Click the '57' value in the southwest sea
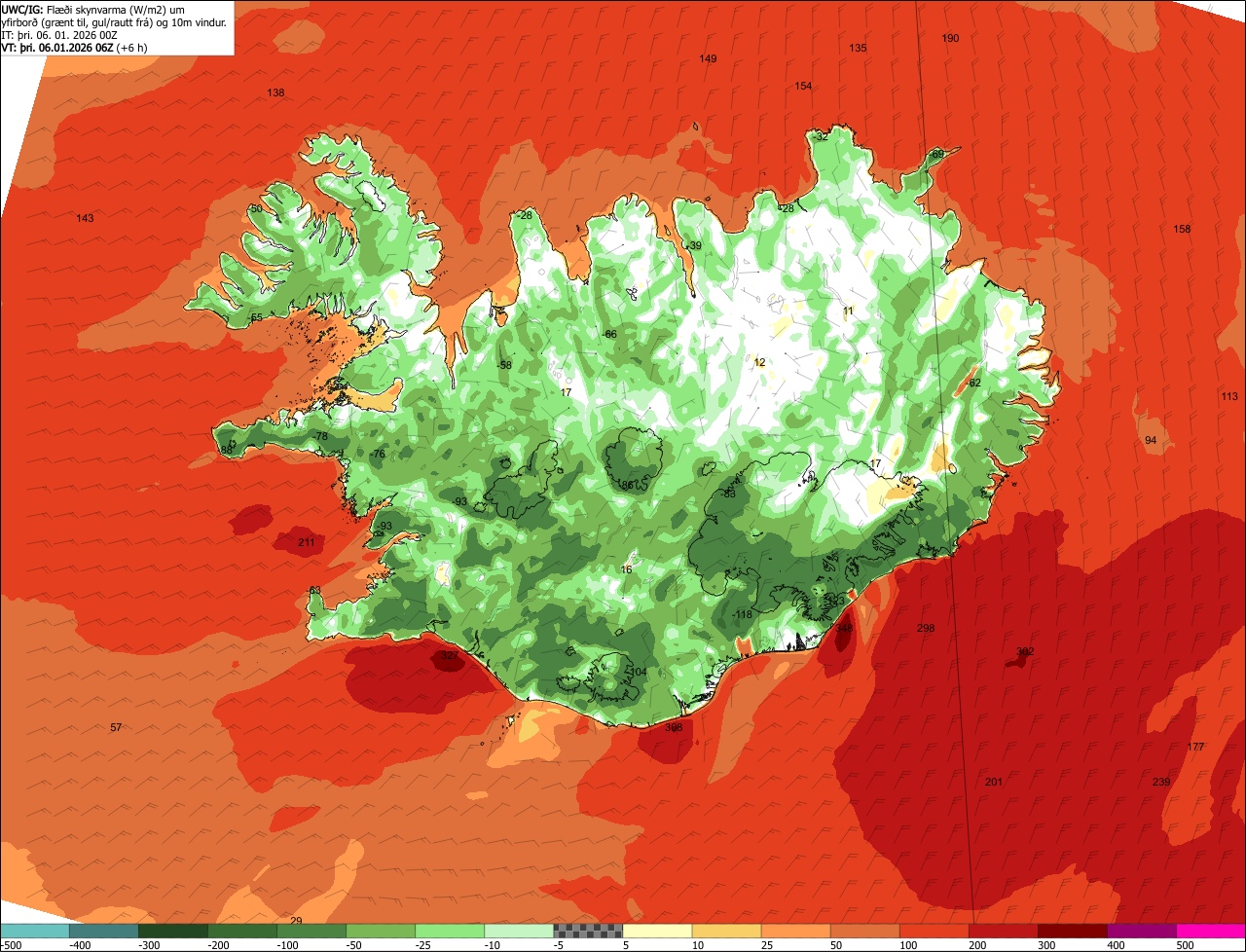The height and width of the screenshot is (952, 1246). click(x=116, y=727)
